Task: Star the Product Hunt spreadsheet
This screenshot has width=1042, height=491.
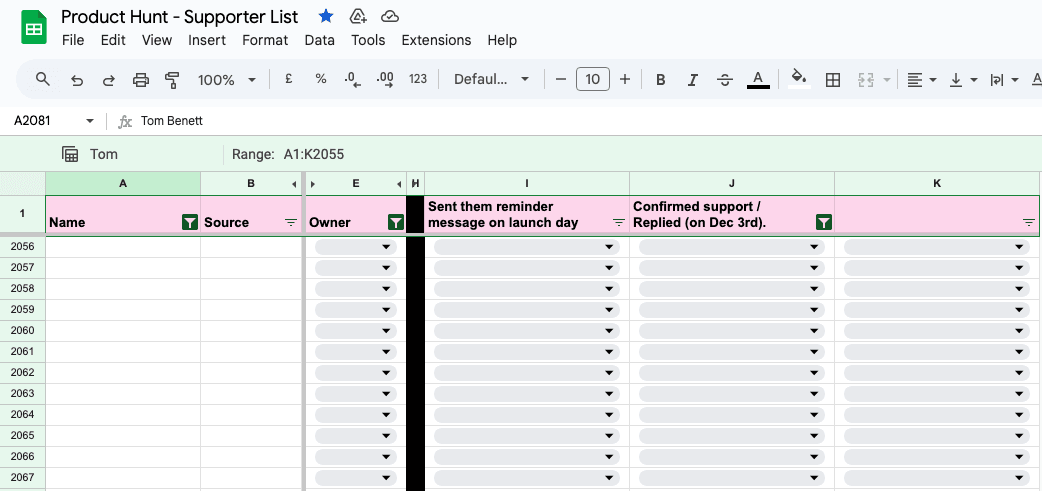Action: point(326,17)
